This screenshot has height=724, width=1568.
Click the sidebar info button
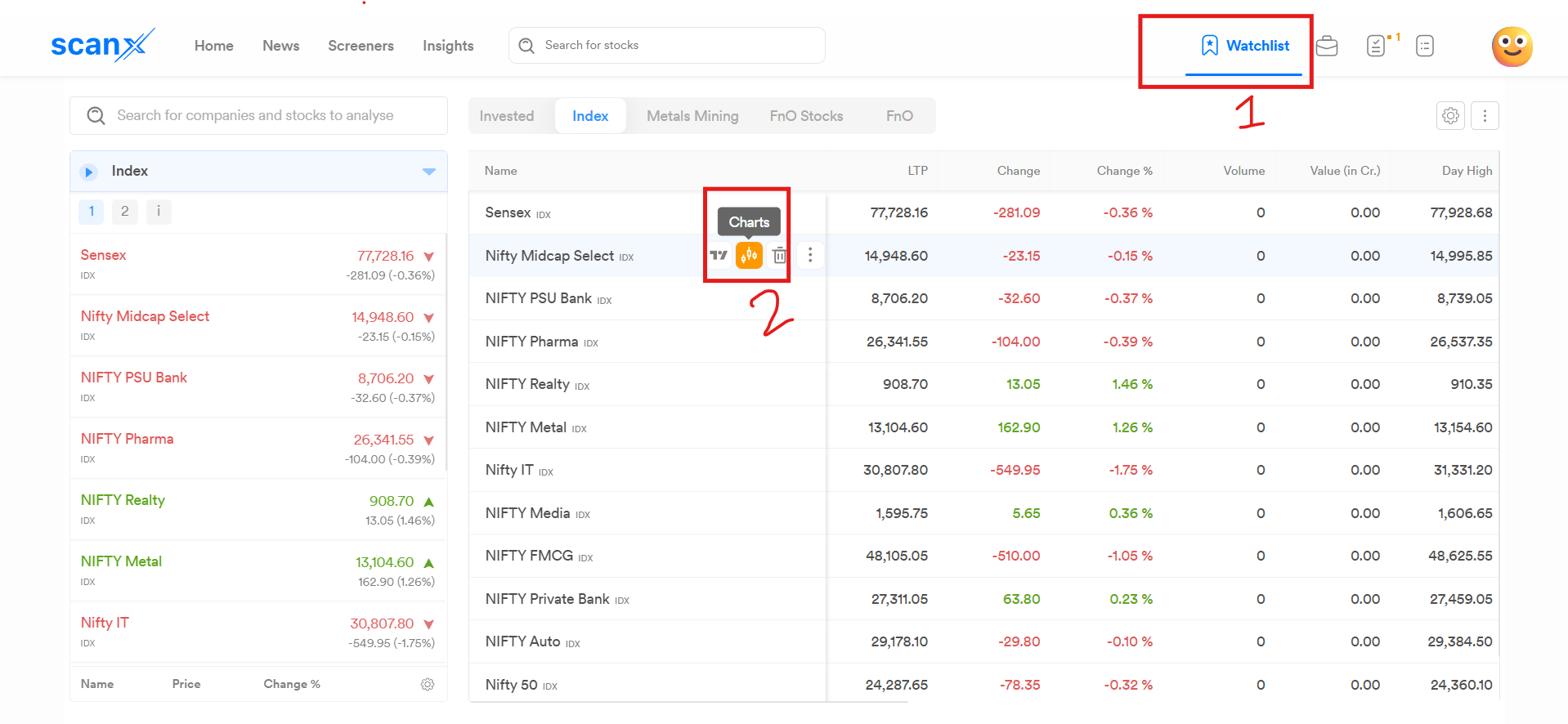coord(159,212)
